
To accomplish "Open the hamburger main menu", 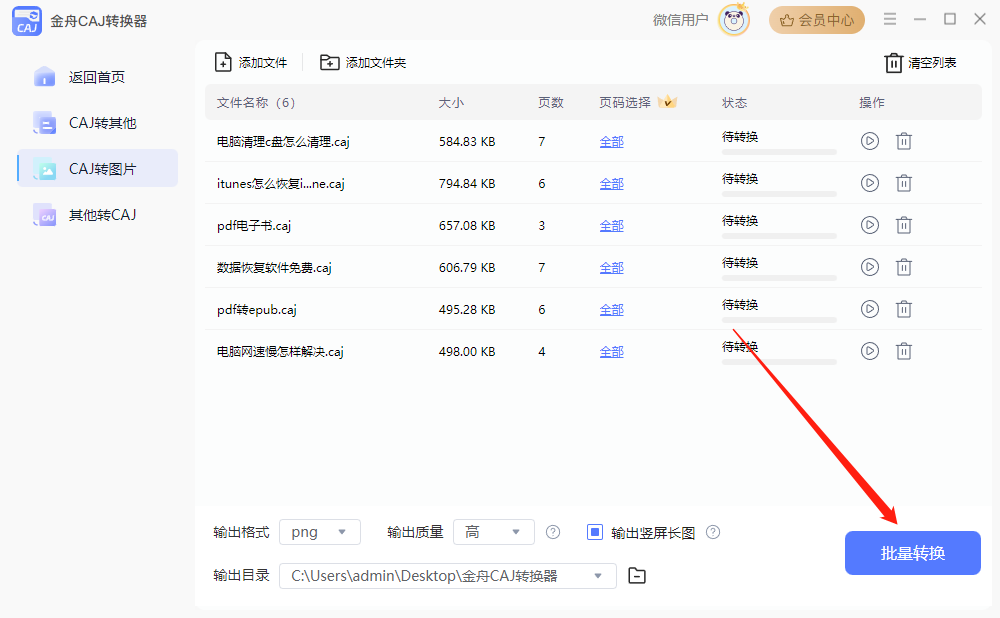I will pos(890,20).
